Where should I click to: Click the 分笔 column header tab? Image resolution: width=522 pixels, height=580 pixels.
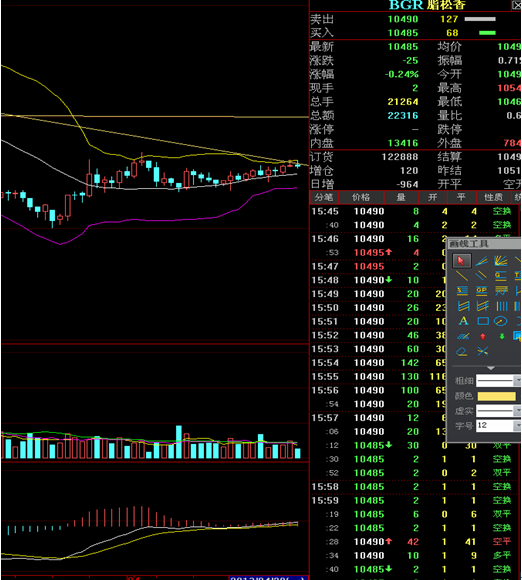tap(324, 198)
